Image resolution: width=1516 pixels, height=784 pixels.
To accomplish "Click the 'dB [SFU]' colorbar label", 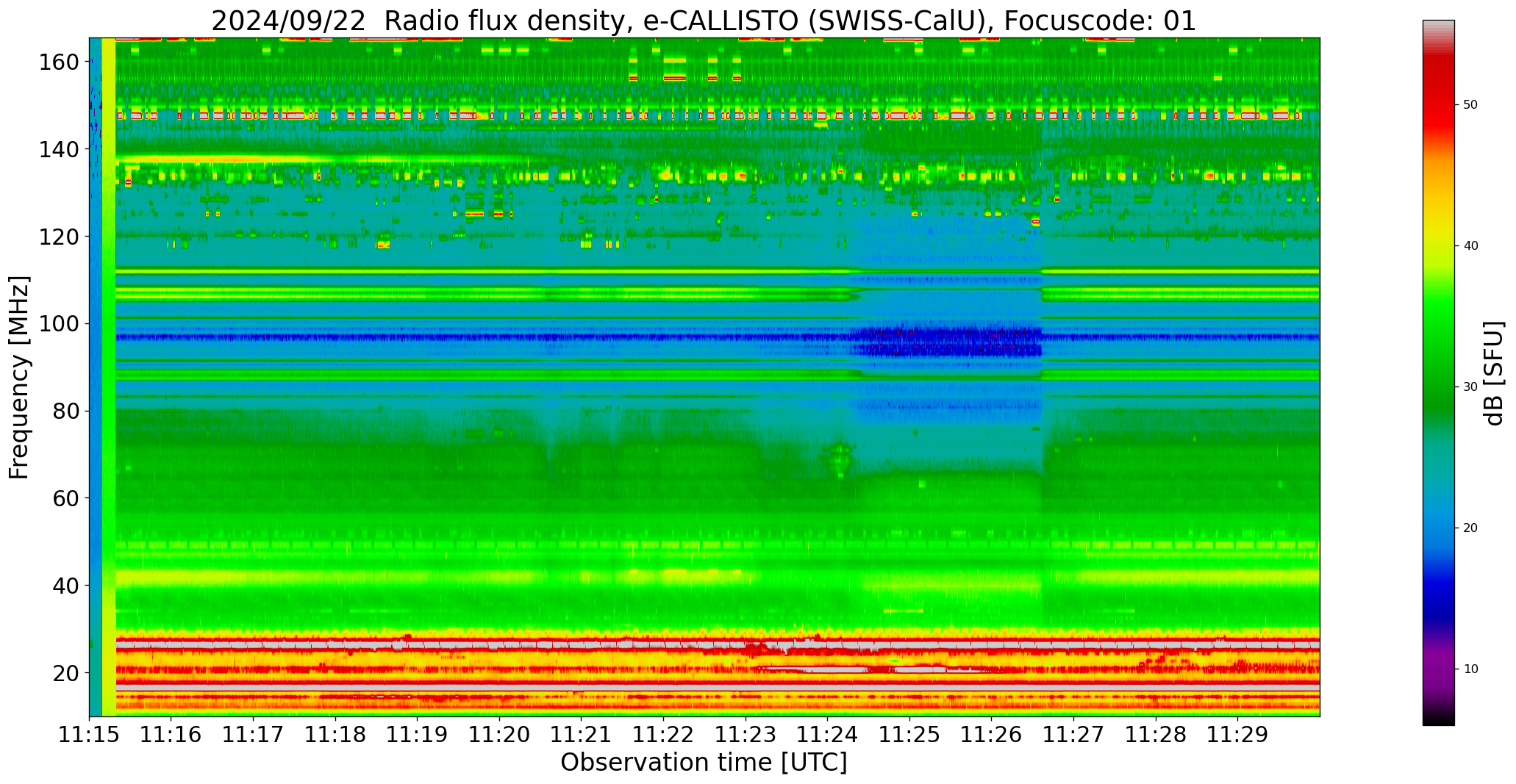I will click(1494, 373).
